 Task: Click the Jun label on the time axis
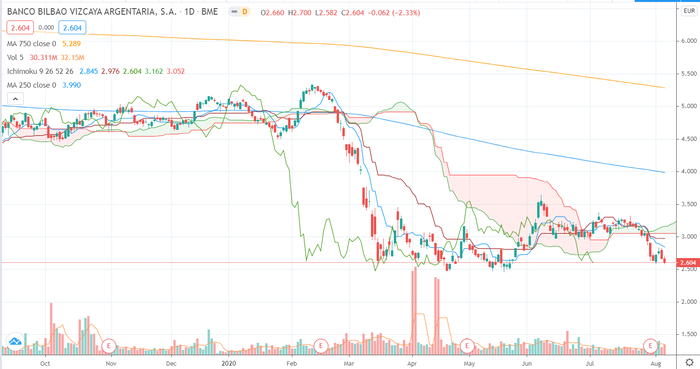[527, 363]
